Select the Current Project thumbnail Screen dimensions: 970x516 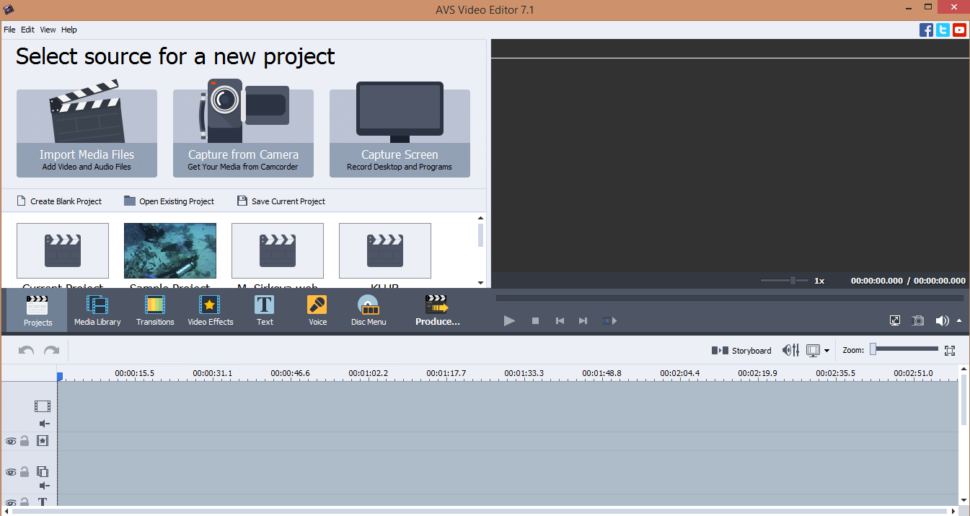click(62, 251)
